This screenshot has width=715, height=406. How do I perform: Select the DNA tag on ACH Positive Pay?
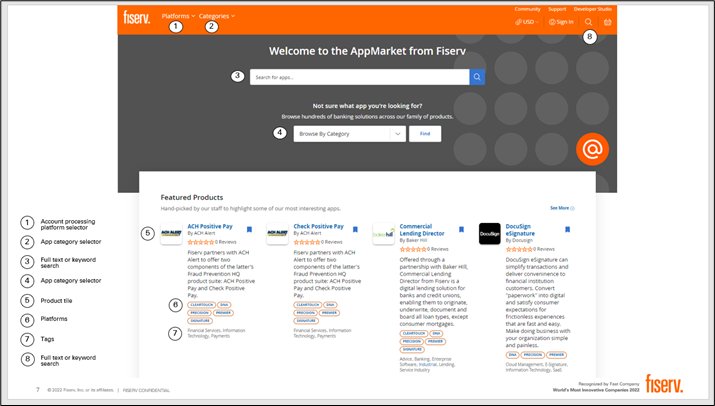[224, 305]
